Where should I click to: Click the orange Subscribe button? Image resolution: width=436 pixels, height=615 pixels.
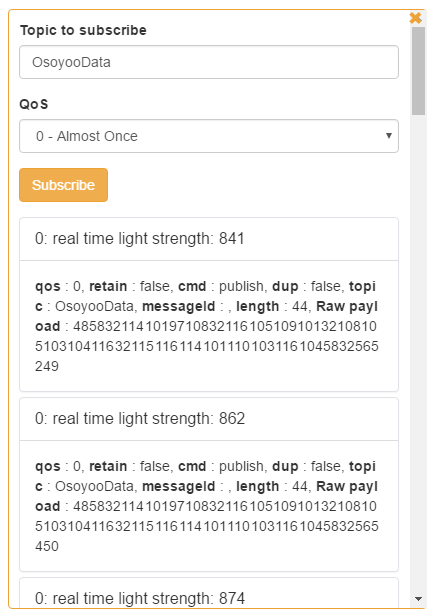click(64, 185)
